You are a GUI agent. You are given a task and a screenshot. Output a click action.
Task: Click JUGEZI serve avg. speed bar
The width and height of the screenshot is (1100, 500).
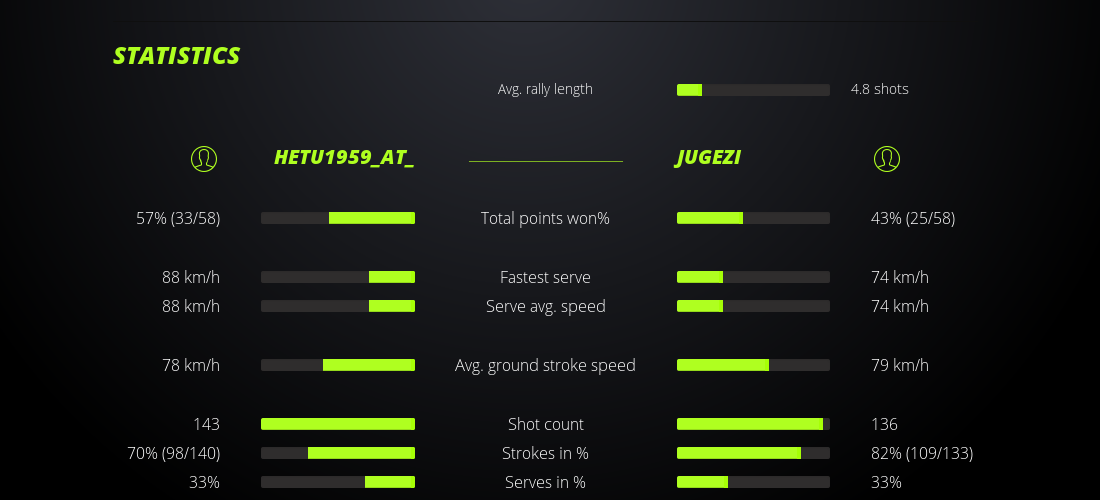tap(753, 306)
